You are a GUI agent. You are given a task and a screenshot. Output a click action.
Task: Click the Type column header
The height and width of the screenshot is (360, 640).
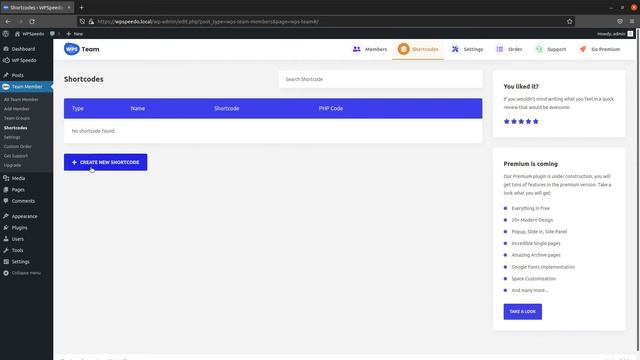pyautogui.click(x=78, y=109)
